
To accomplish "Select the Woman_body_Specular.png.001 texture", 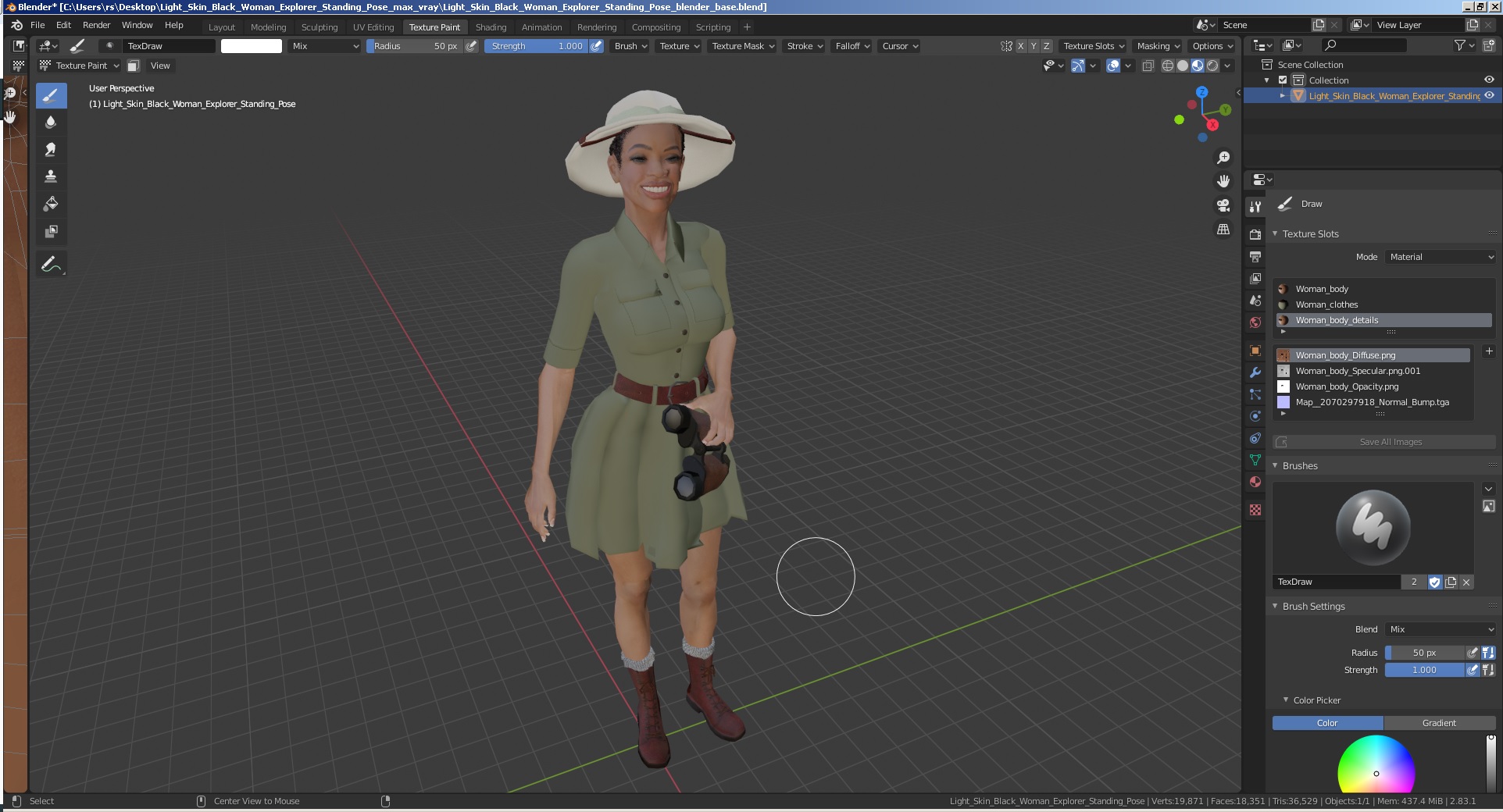I will tap(1373, 371).
